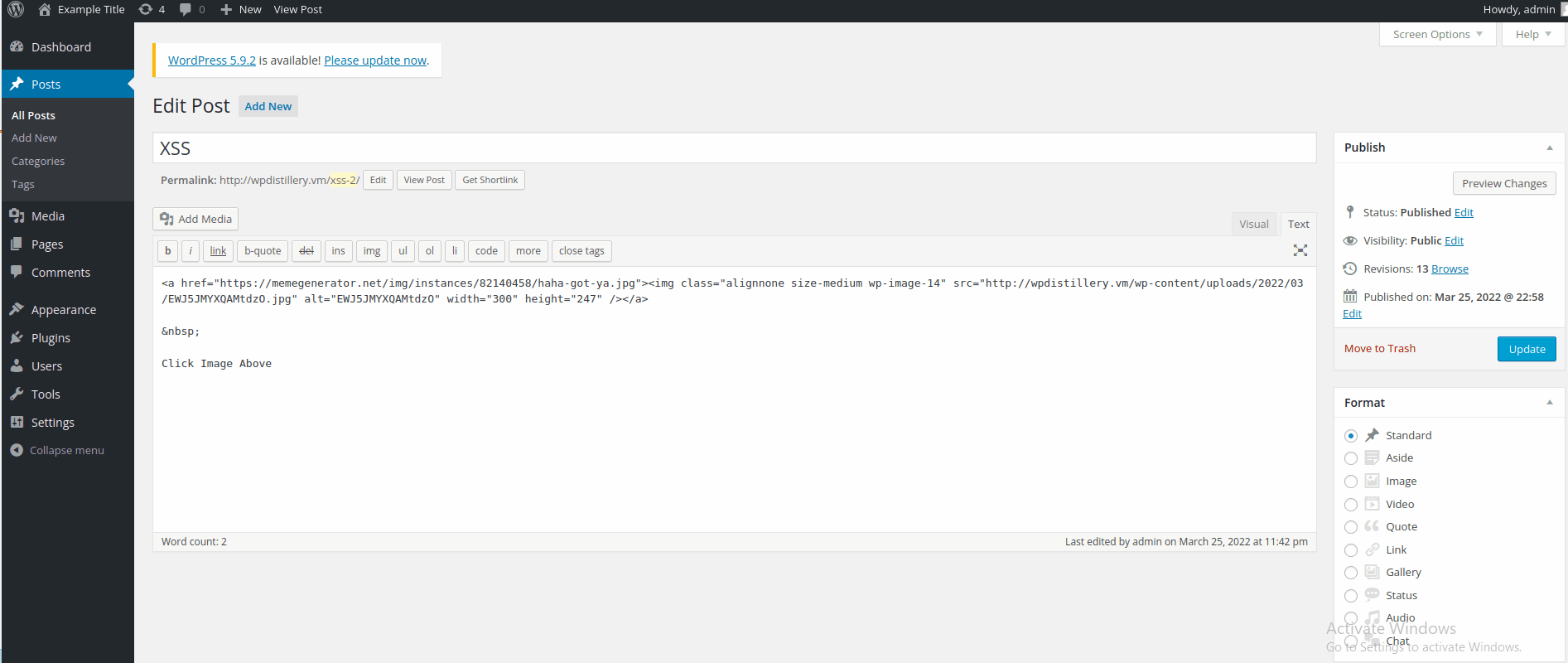
Task: Select Video post format
Action: point(1351,505)
